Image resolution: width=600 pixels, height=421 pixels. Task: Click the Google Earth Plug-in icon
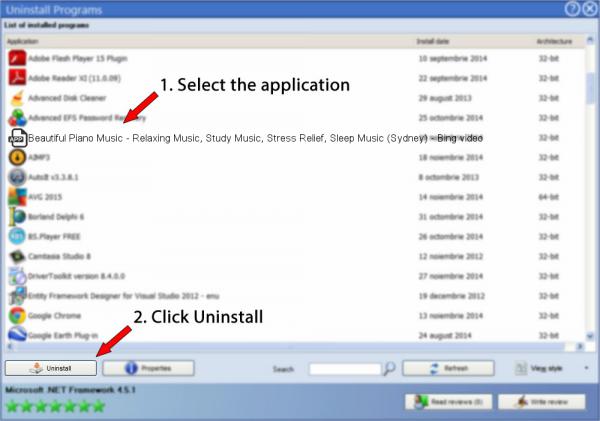click(x=17, y=335)
